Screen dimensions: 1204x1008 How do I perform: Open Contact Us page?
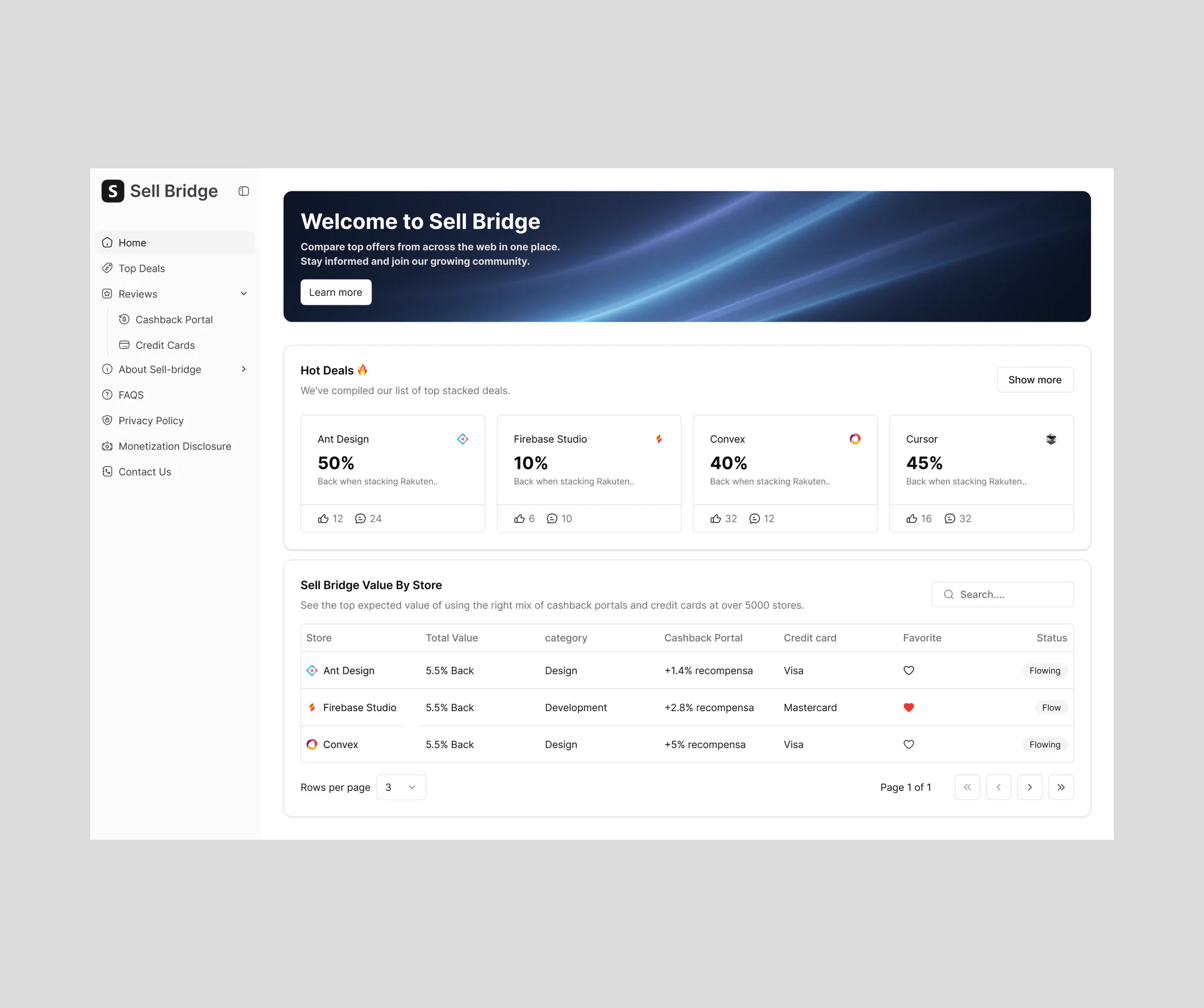click(175, 472)
